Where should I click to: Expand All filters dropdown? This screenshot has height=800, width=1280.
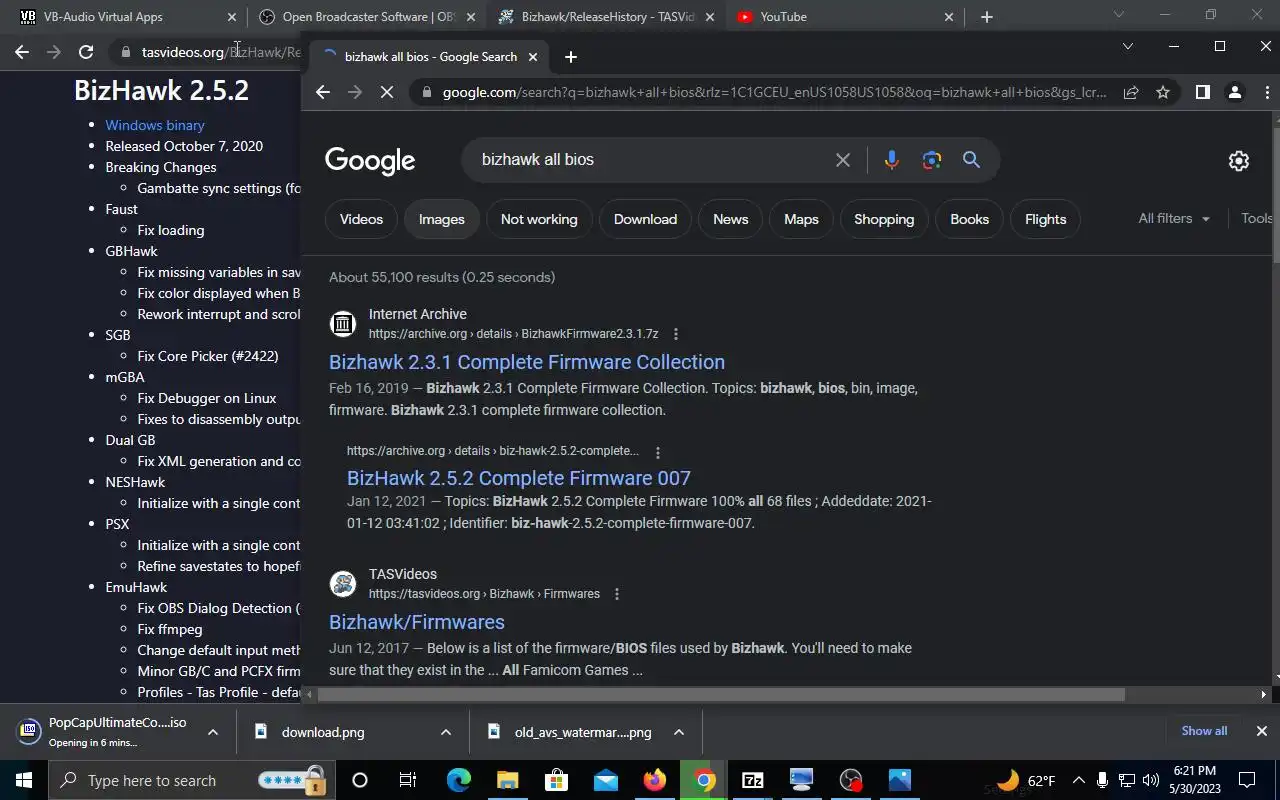point(1174,218)
